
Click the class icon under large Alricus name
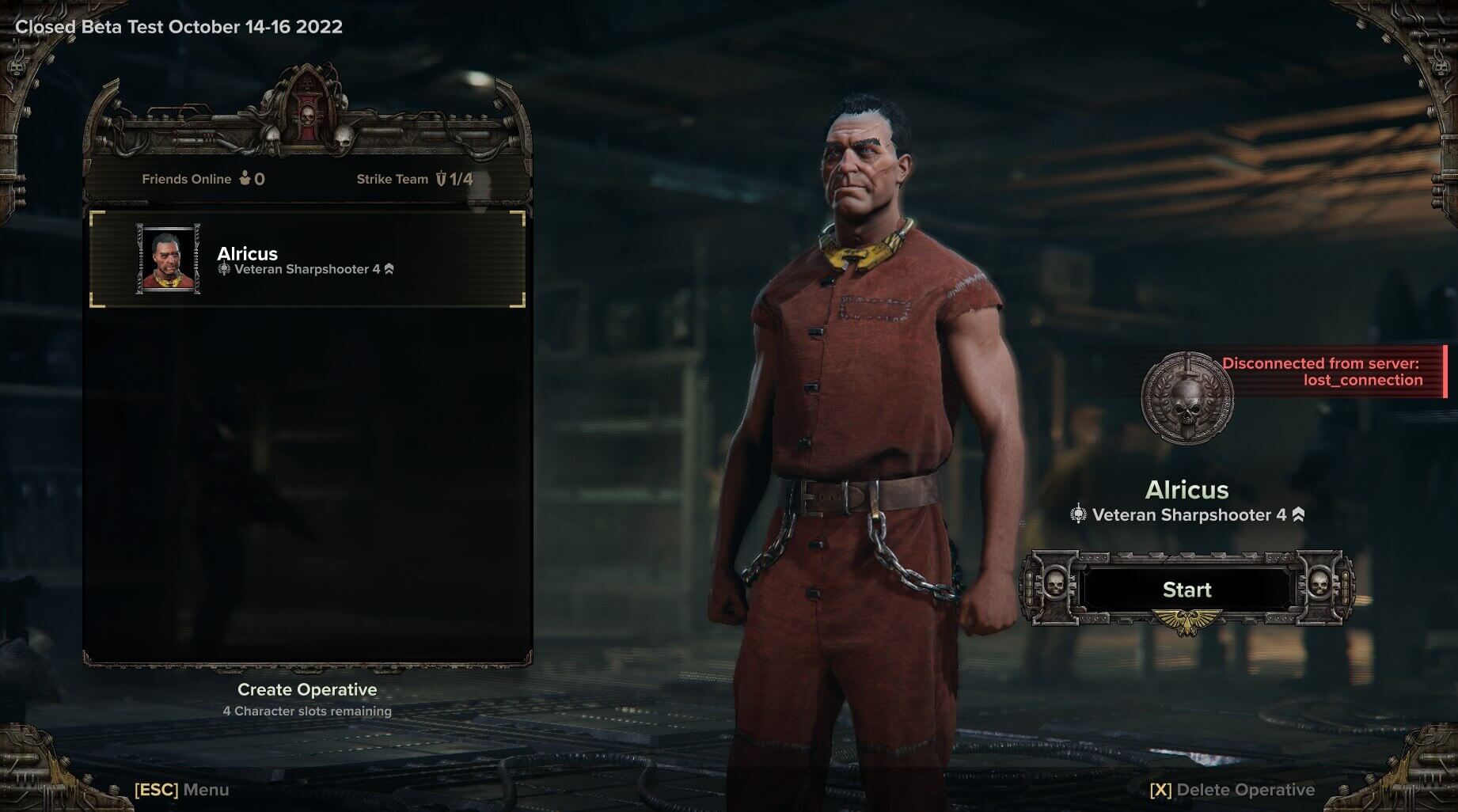(1078, 515)
